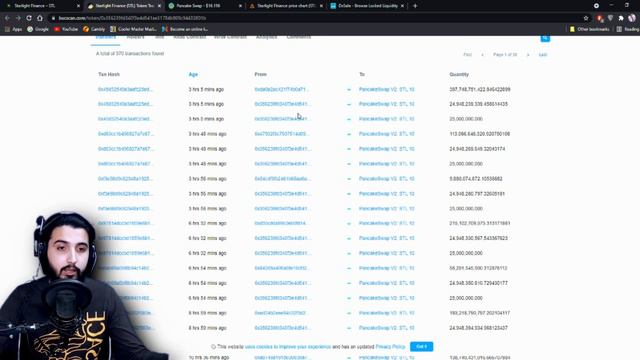The image size is (640, 360).
Task: Toggle the Age column header format
Action: 193,74
